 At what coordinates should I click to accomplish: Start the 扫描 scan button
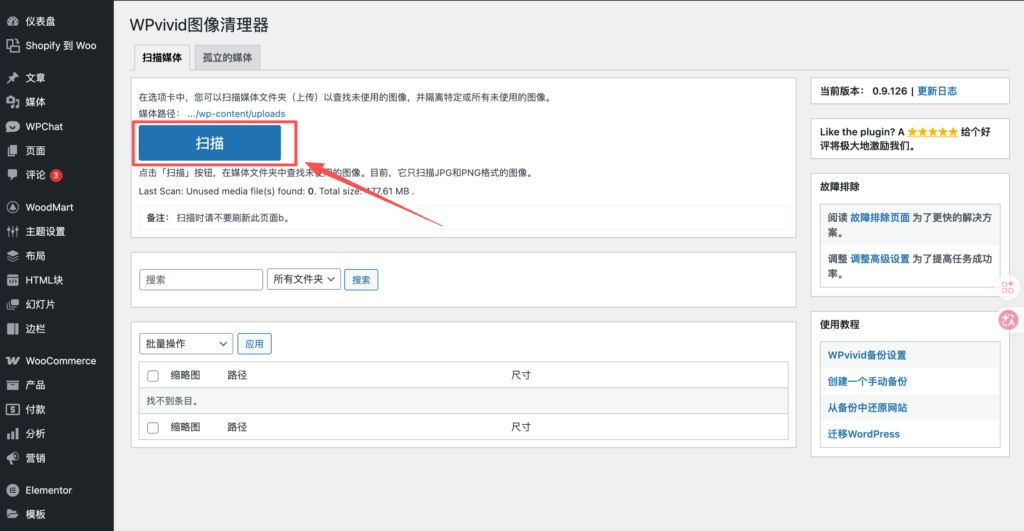pos(210,143)
